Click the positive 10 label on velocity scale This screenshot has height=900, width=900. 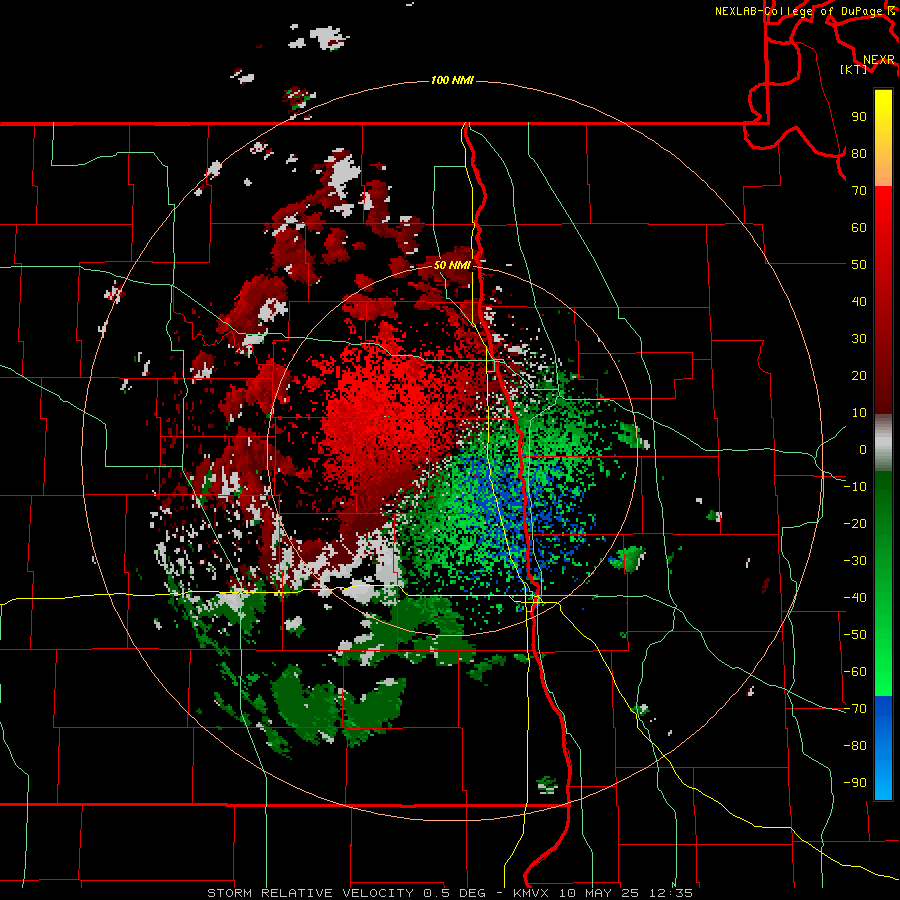[x=859, y=413]
